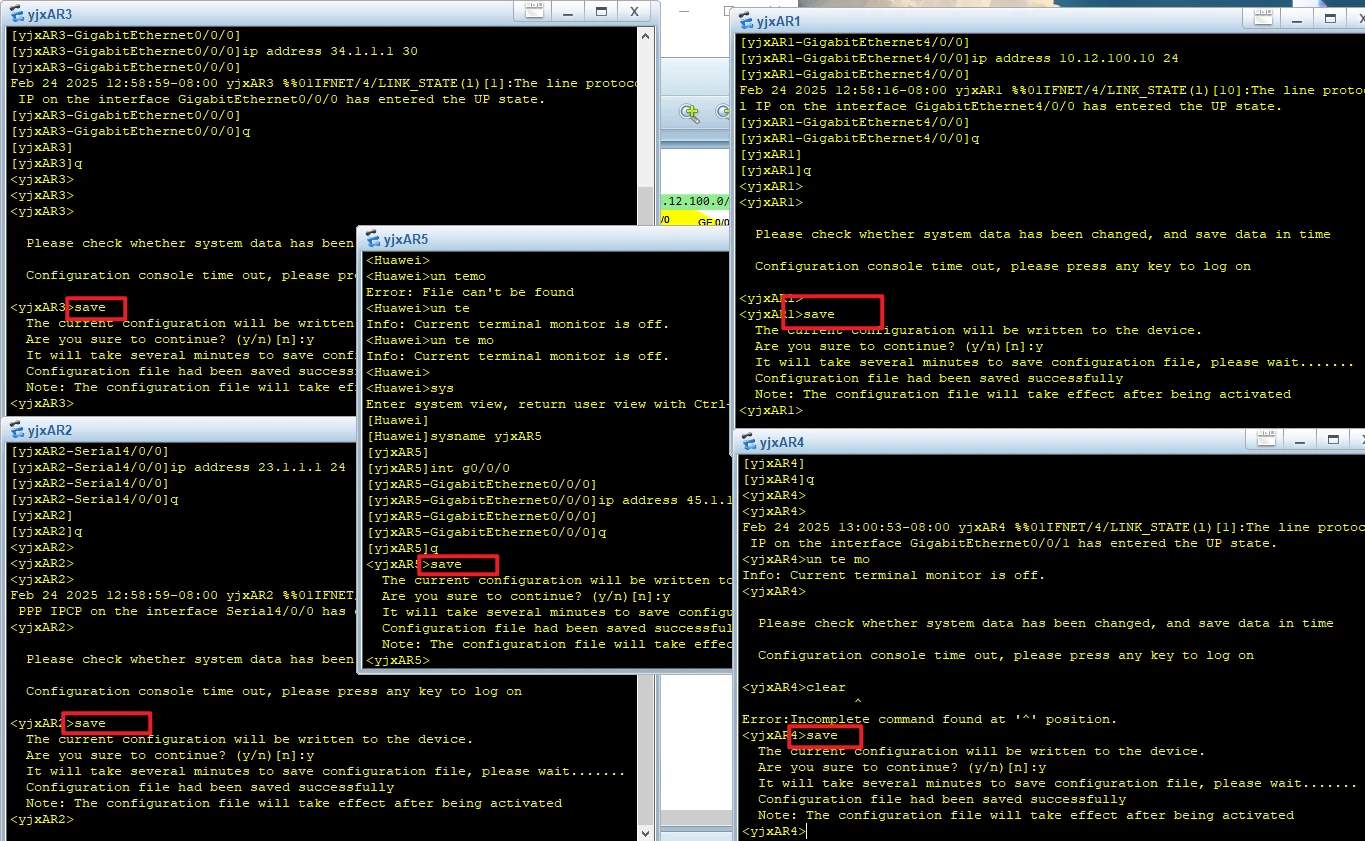Viewport: 1365px width, 841px height.
Task: Click the yjxAR3 vertical scrollbar thumb
Action: pyautogui.click(x=646, y=200)
